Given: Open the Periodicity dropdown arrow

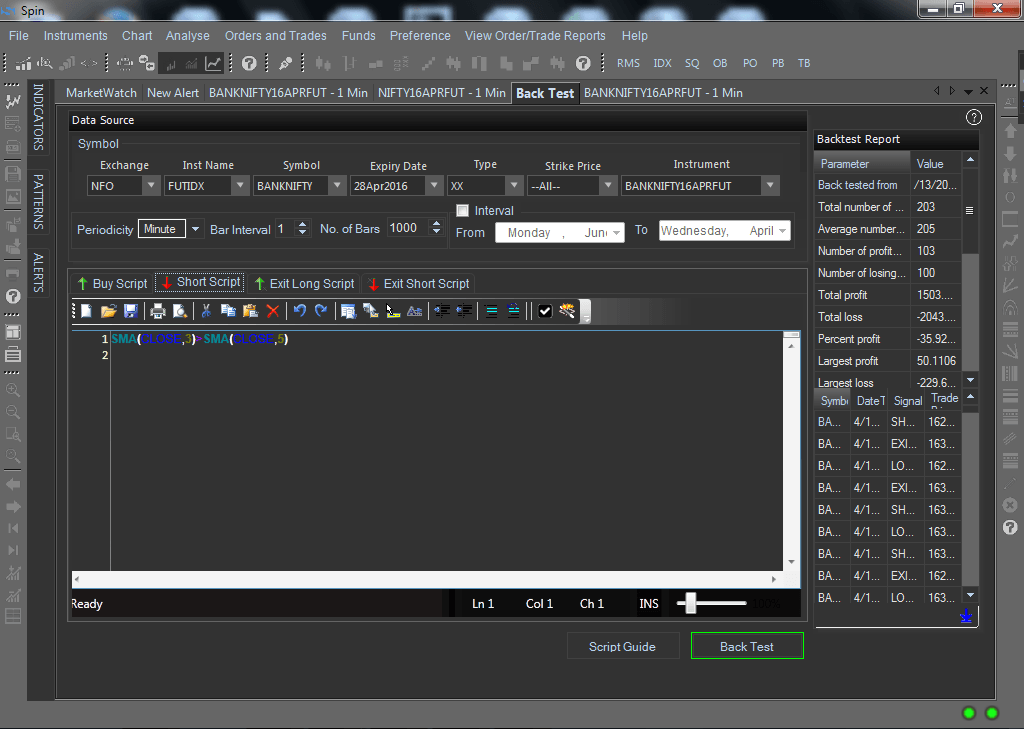Looking at the screenshot, I should (x=195, y=229).
